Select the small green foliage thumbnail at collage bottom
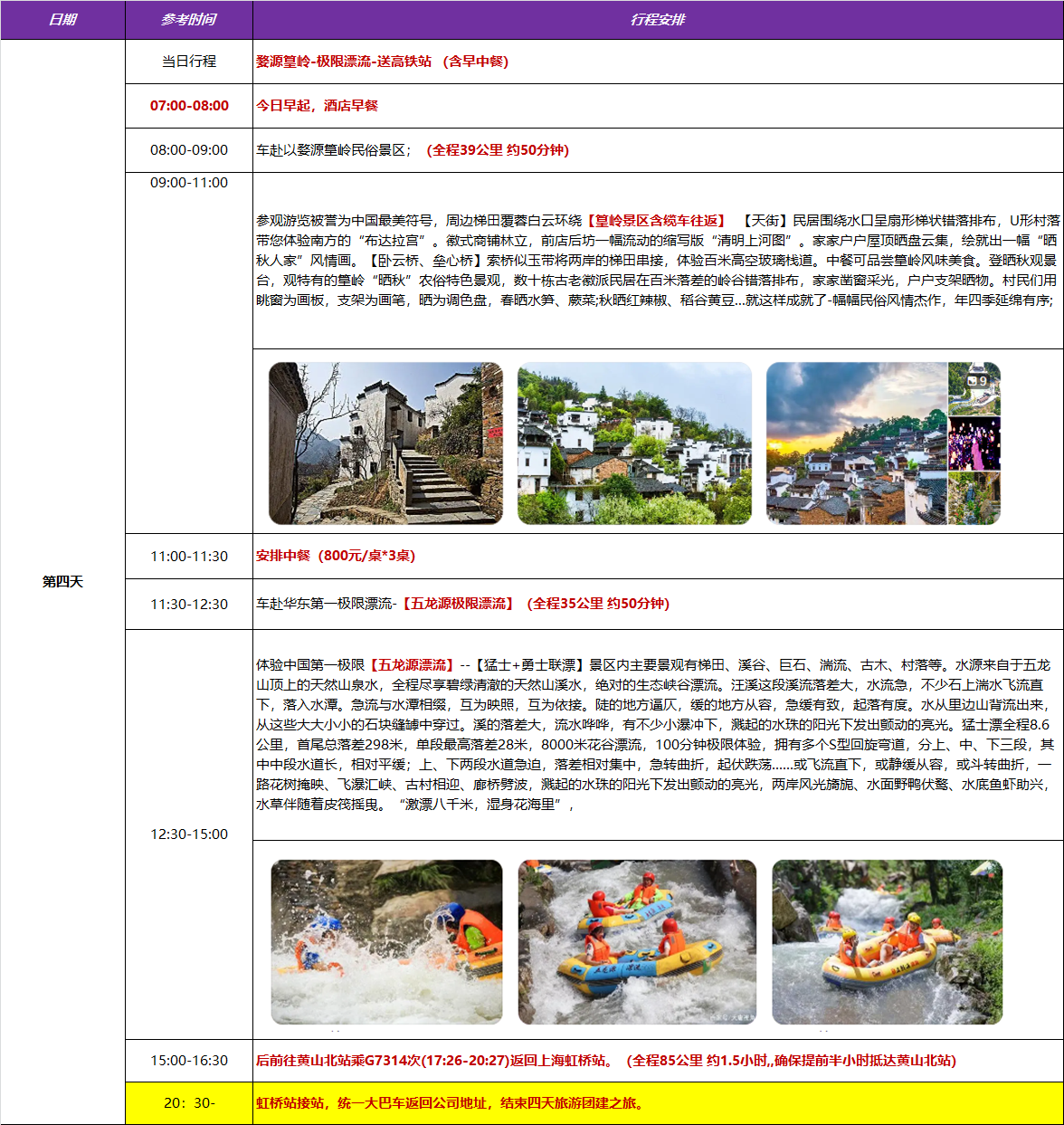This screenshot has width=1064, height=1125. coord(974,498)
